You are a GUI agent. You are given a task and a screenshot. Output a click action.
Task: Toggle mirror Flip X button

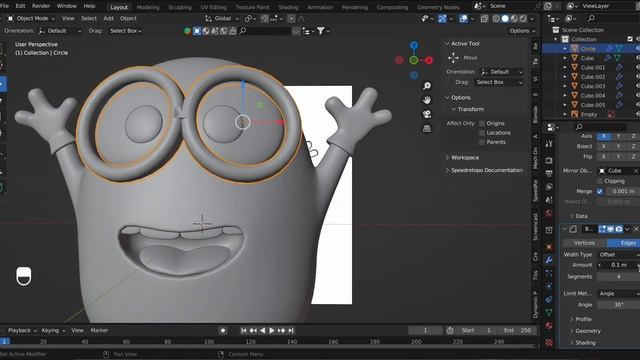click(x=604, y=156)
